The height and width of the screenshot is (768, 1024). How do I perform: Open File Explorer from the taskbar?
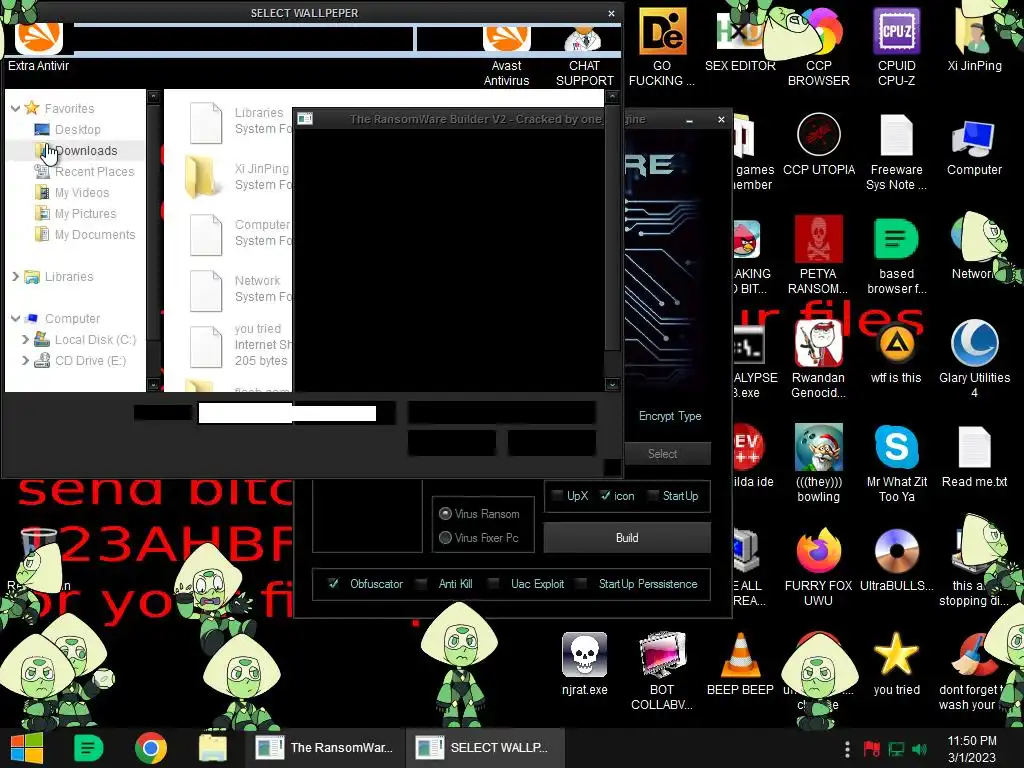click(213, 748)
